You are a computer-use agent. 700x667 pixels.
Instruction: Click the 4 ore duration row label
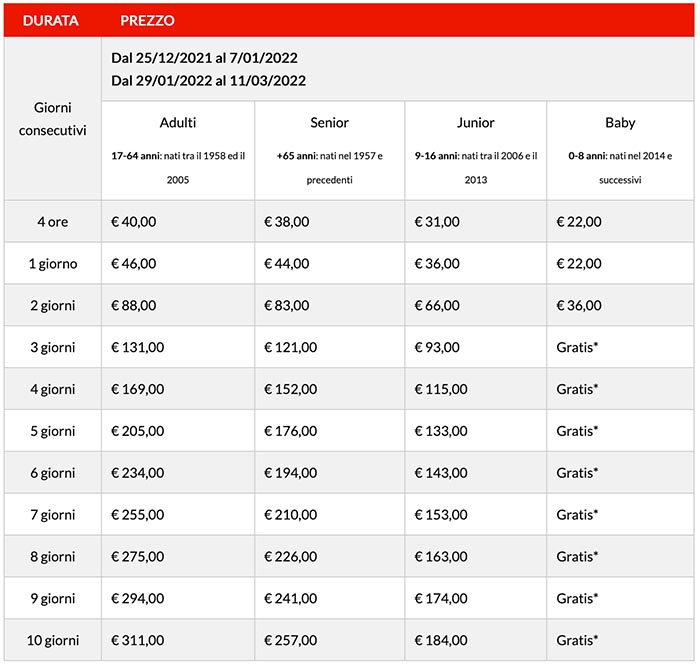[52, 222]
